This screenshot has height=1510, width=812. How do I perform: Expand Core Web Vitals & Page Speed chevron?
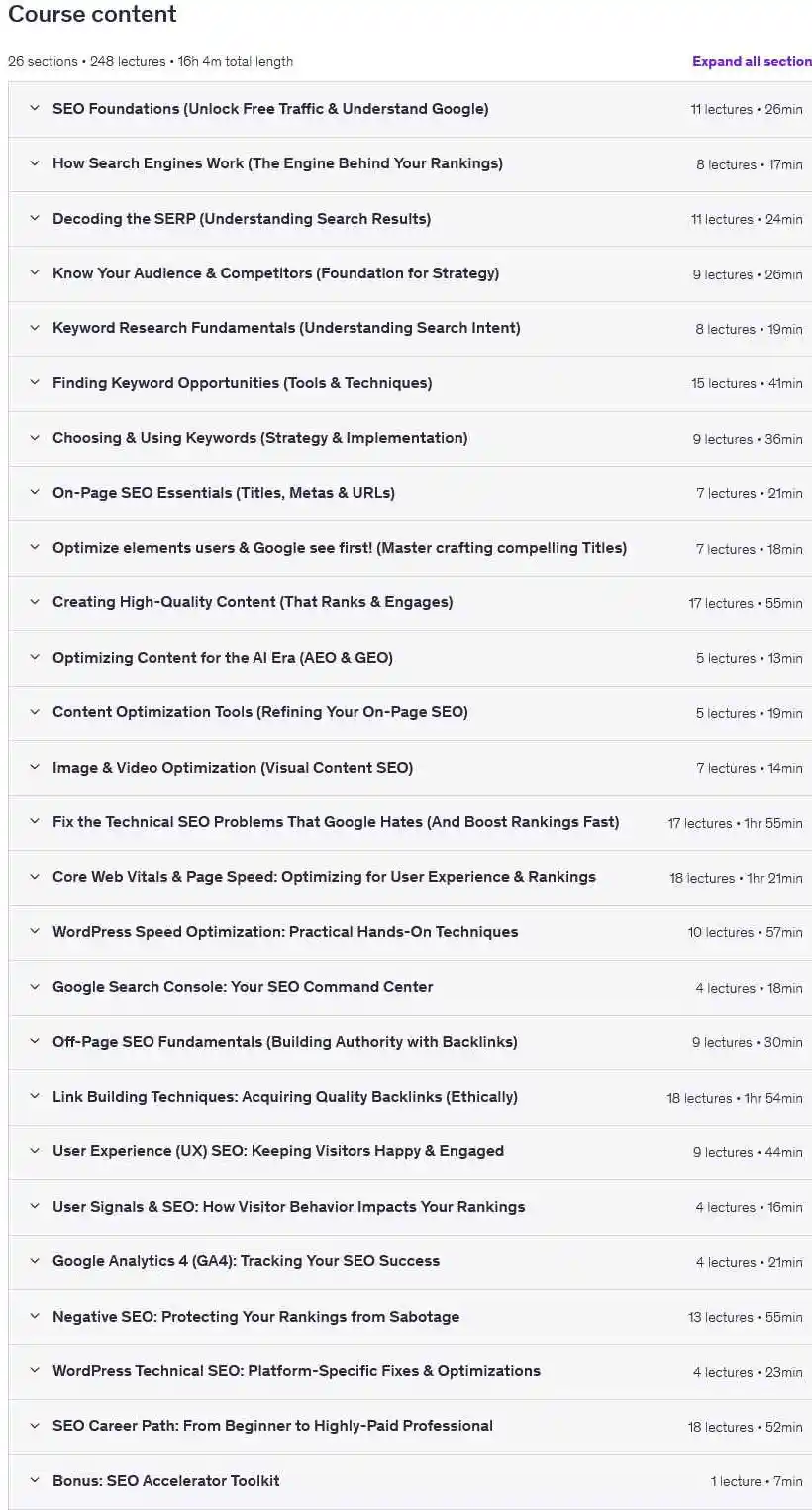click(35, 877)
